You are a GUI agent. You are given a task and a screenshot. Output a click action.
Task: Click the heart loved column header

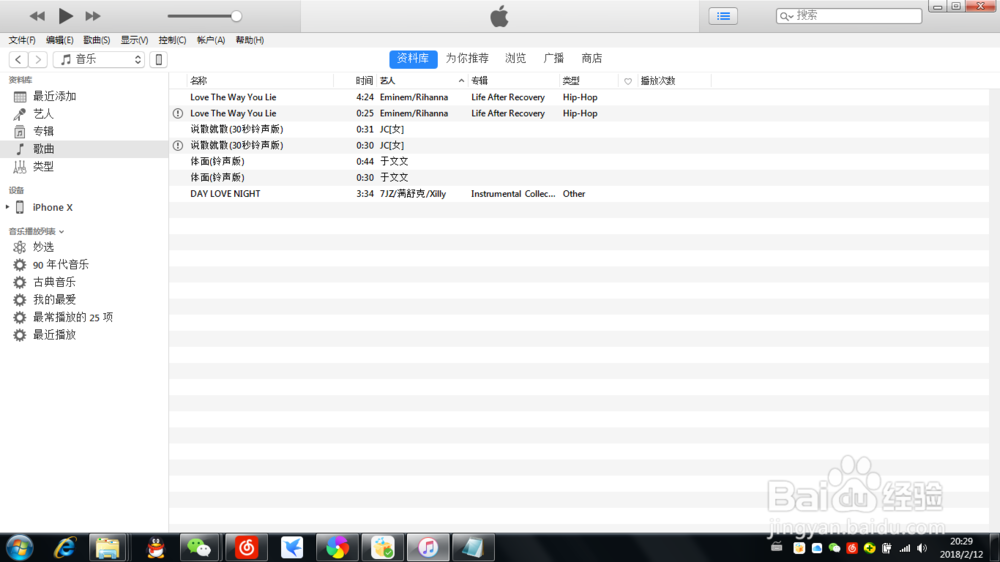click(628, 81)
